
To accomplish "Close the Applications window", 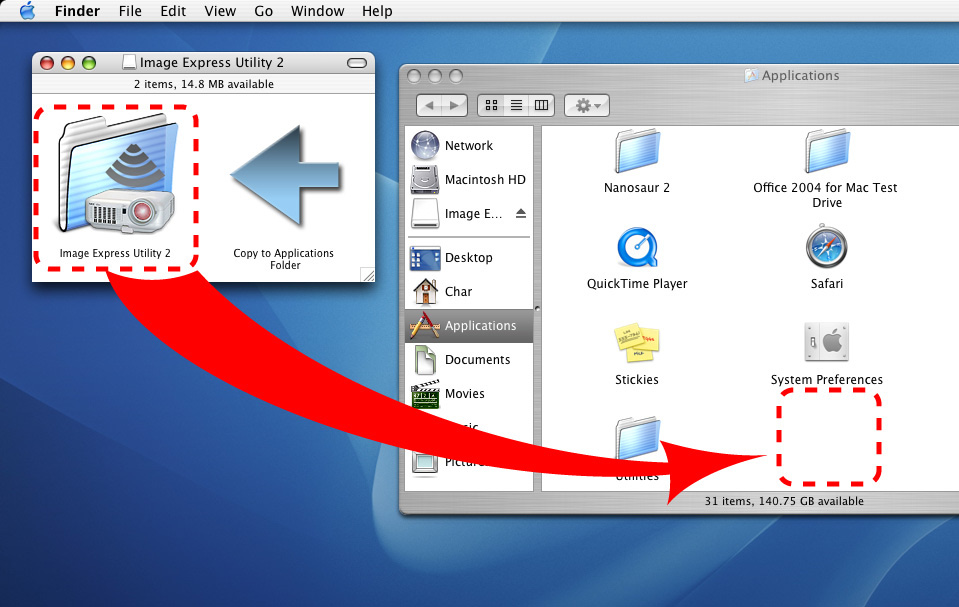I will click(x=414, y=76).
